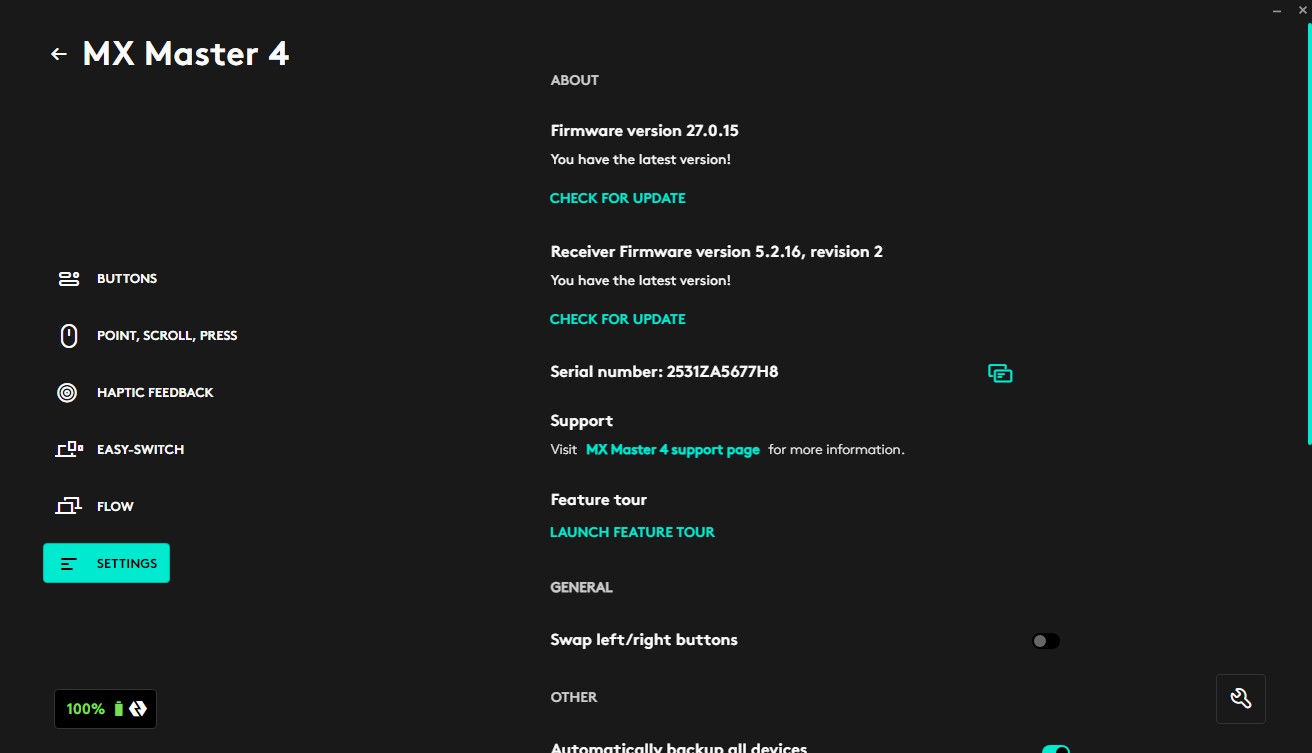This screenshot has width=1312, height=753.
Task: Click the Bolt receiver icon in battery badge
Action: coord(138,709)
